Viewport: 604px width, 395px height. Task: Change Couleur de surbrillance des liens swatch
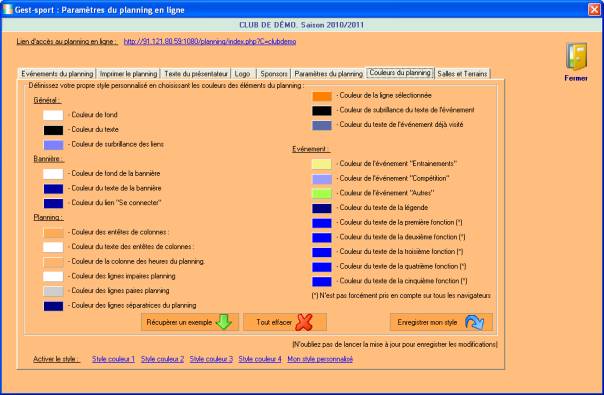tap(53, 145)
